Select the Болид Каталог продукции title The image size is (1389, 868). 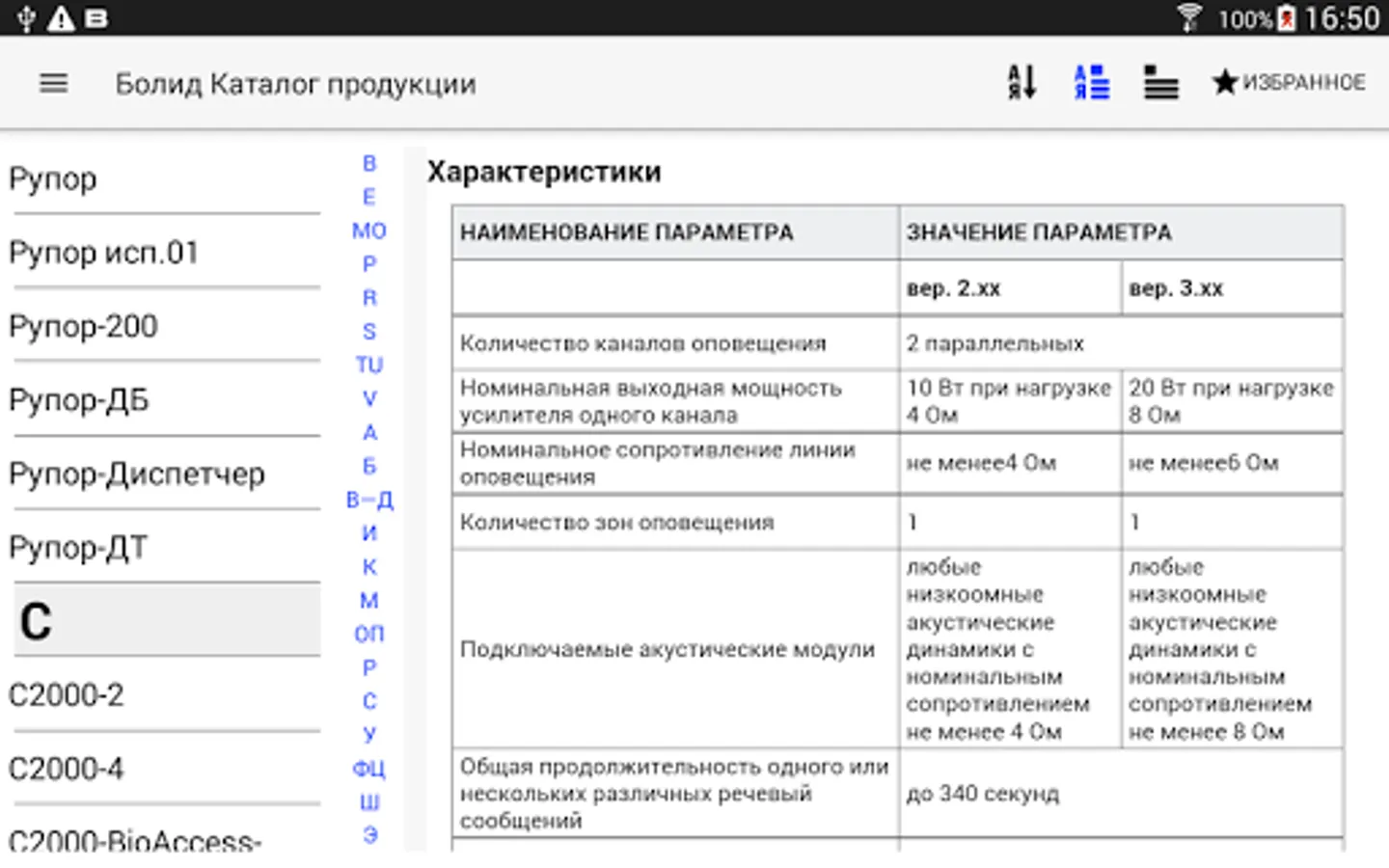tap(295, 85)
